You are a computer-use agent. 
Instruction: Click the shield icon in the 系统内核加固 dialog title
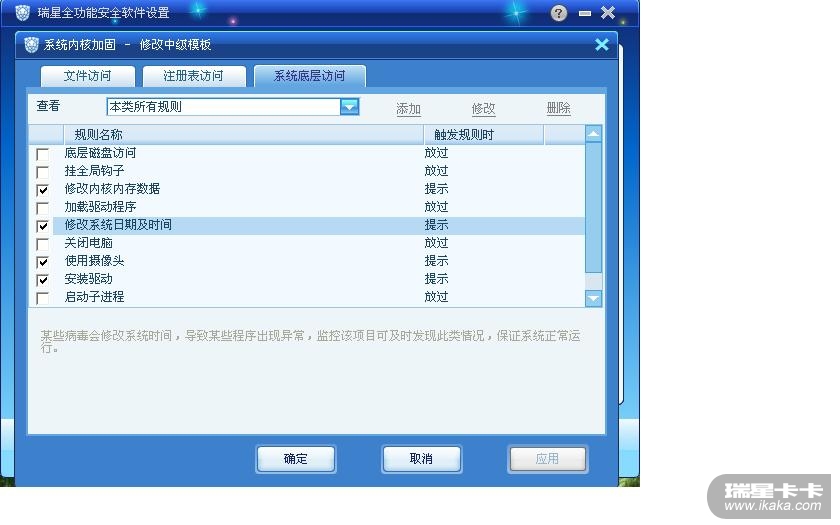32,44
